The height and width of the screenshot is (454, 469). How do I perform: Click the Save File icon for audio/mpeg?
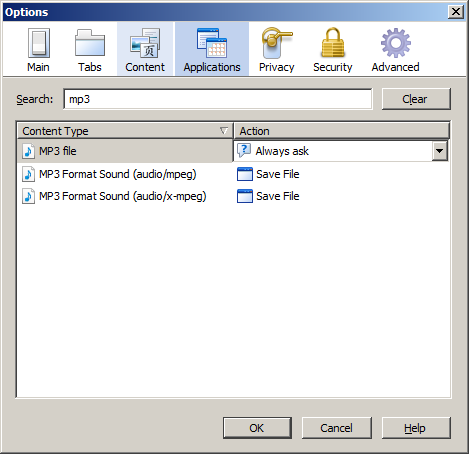point(245,174)
